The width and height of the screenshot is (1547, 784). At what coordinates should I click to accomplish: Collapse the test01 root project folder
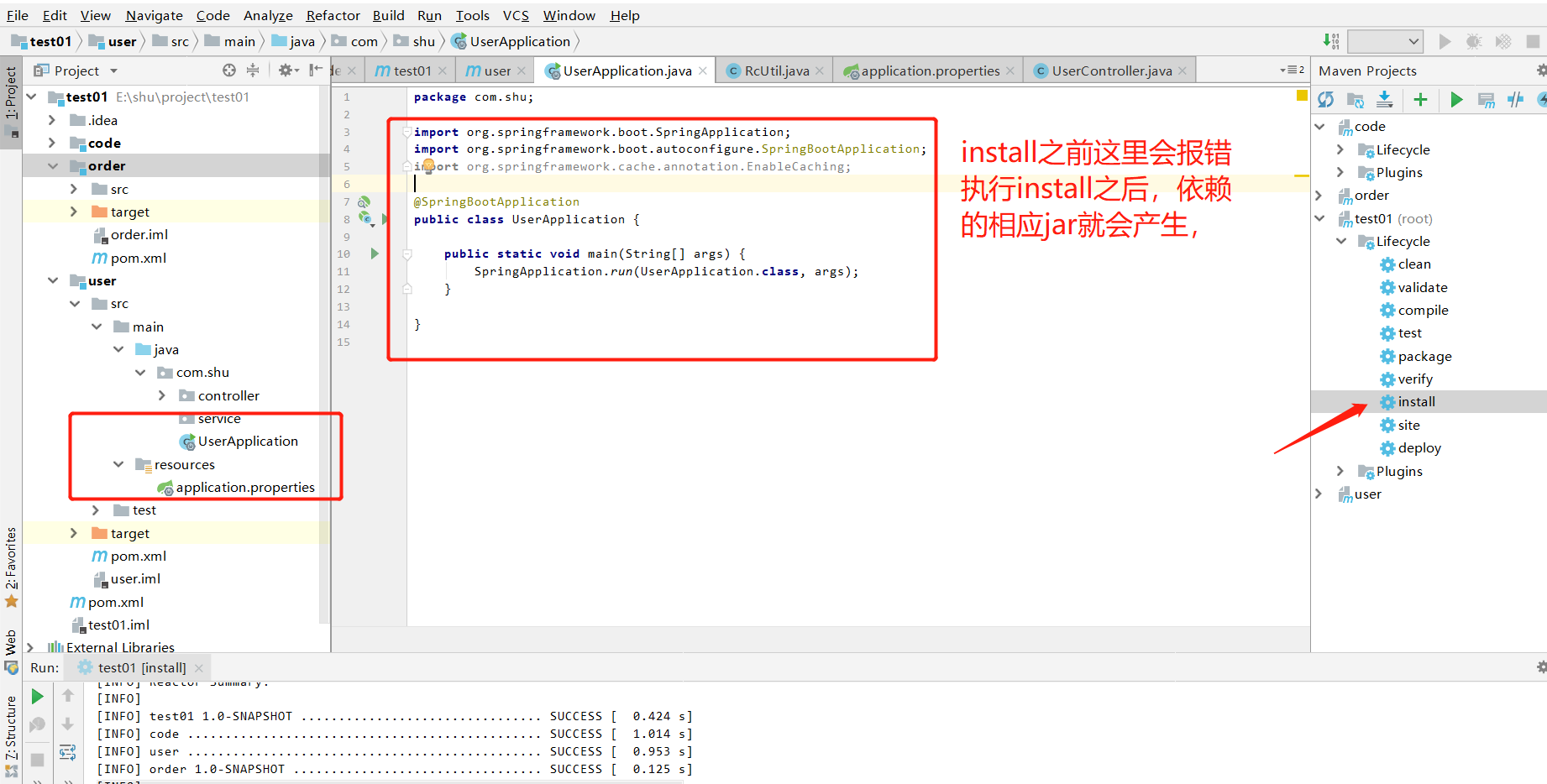coord(32,97)
